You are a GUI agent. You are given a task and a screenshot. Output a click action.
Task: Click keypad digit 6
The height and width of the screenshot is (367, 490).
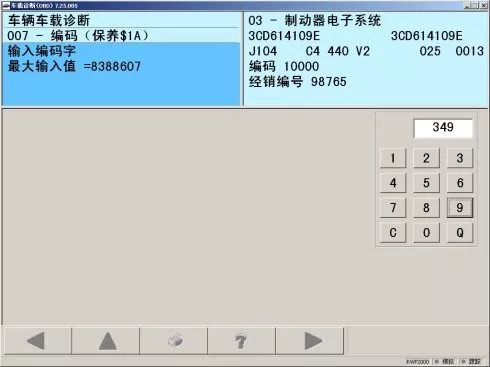tap(460, 183)
